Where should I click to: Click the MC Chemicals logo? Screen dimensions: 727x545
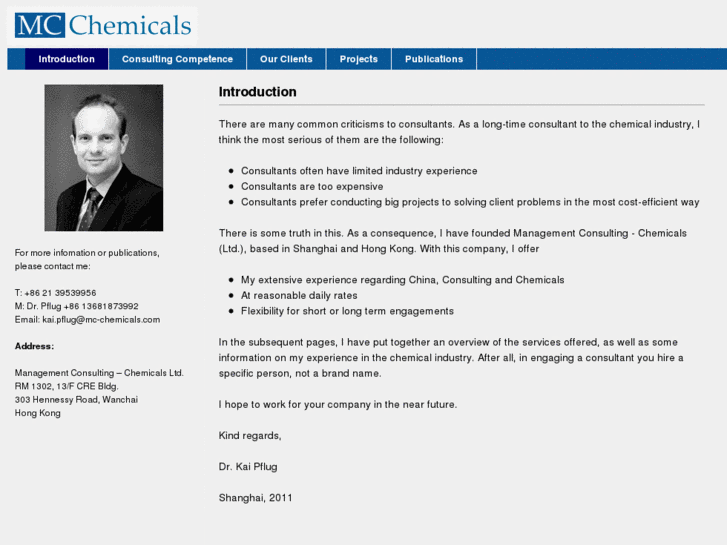(x=103, y=24)
